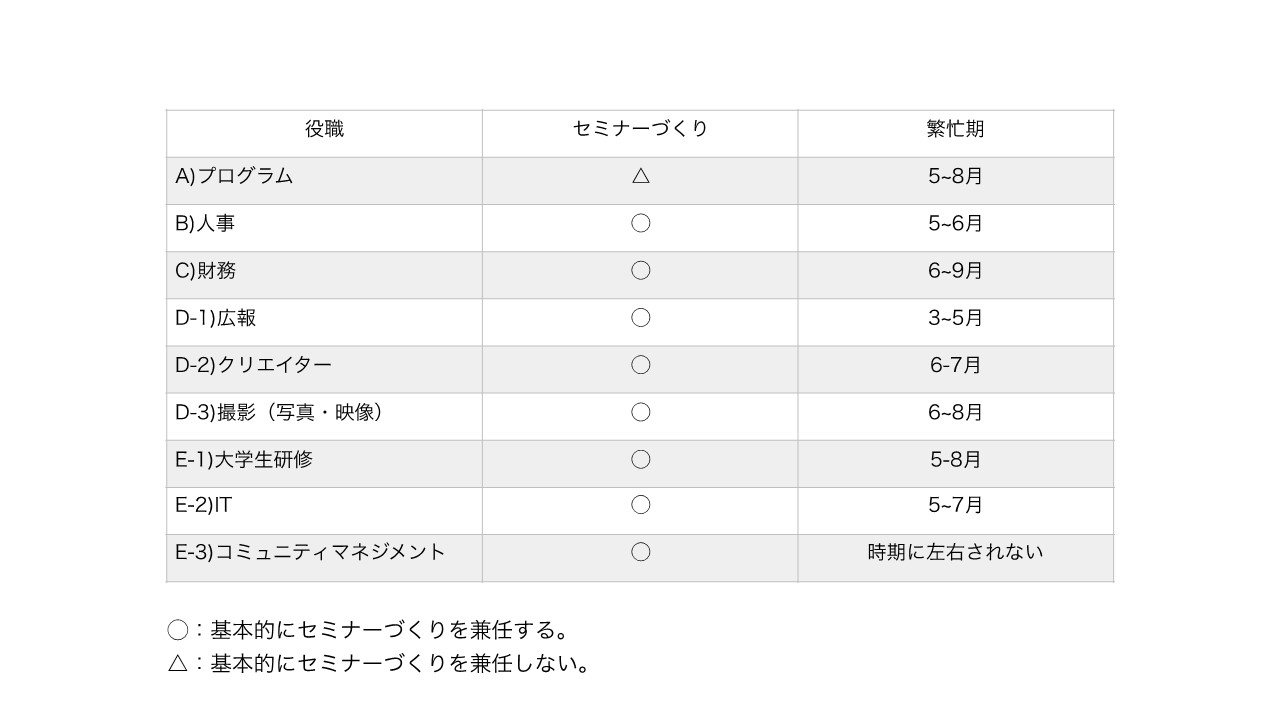
Task: Click the 役職 column header
Action: tap(324, 129)
